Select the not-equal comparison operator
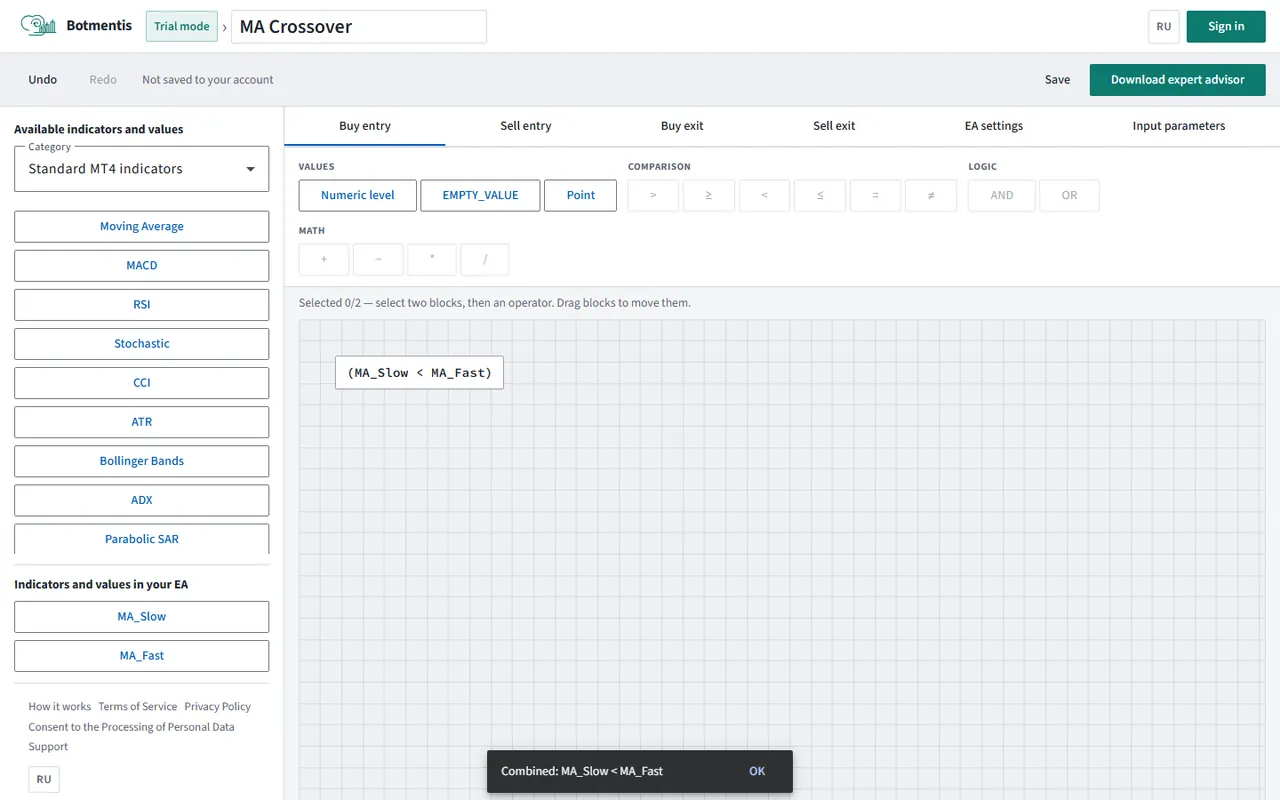1280x800 pixels. pos(931,195)
